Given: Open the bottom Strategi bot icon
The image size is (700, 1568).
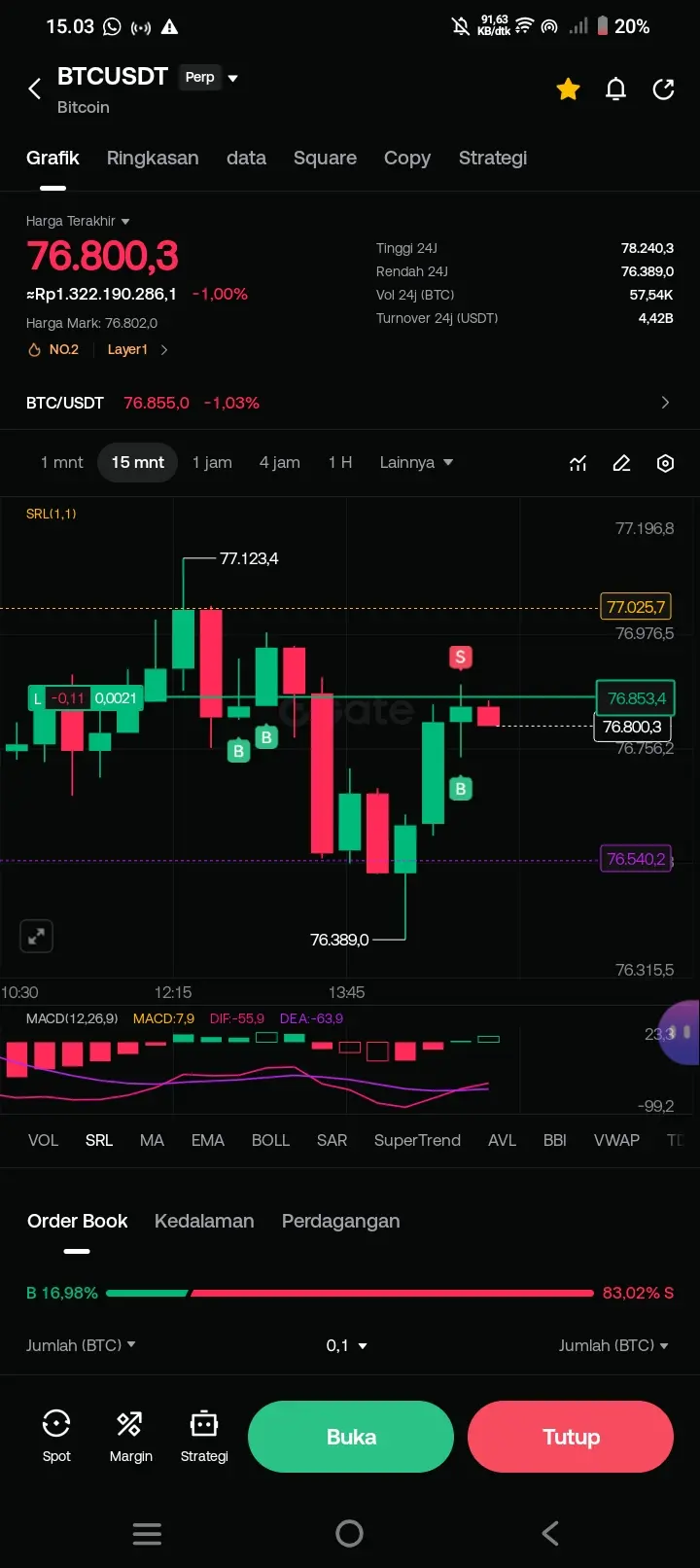Looking at the screenshot, I should click(204, 1437).
